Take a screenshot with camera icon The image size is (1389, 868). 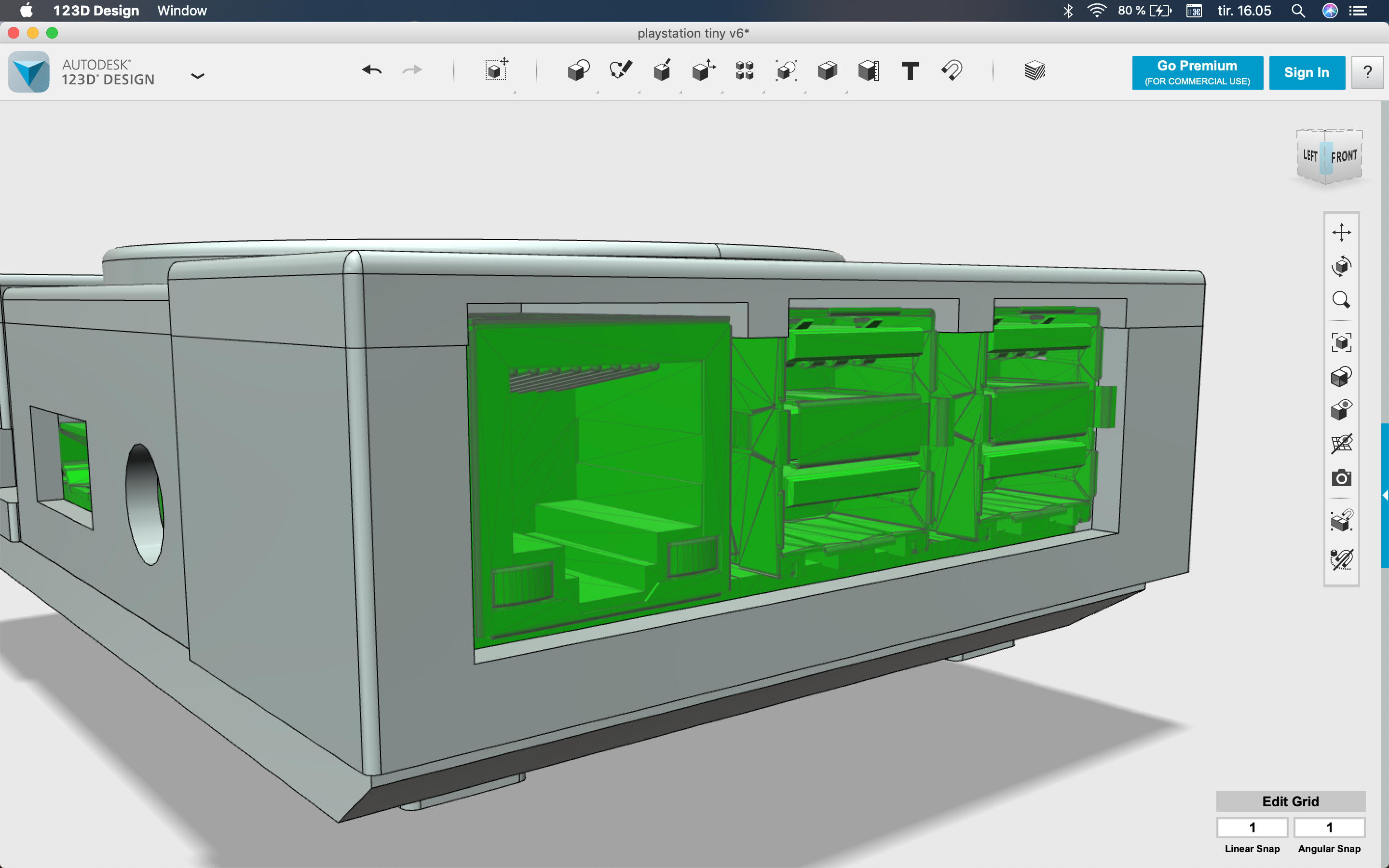point(1341,477)
